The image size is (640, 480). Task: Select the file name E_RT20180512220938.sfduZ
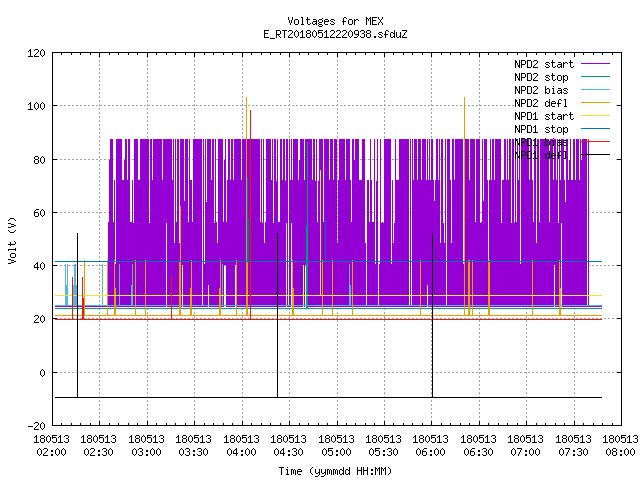pyautogui.click(x=335, y=34)
